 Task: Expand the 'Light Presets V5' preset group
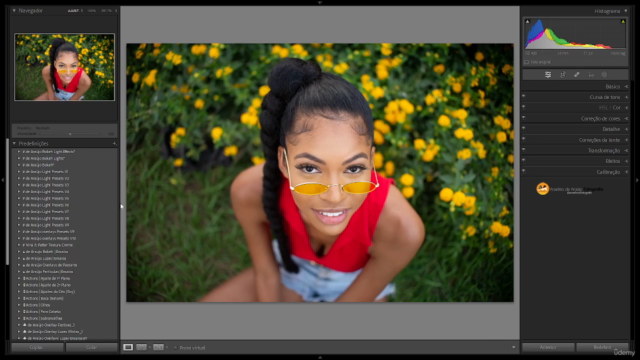click(19, 198)
